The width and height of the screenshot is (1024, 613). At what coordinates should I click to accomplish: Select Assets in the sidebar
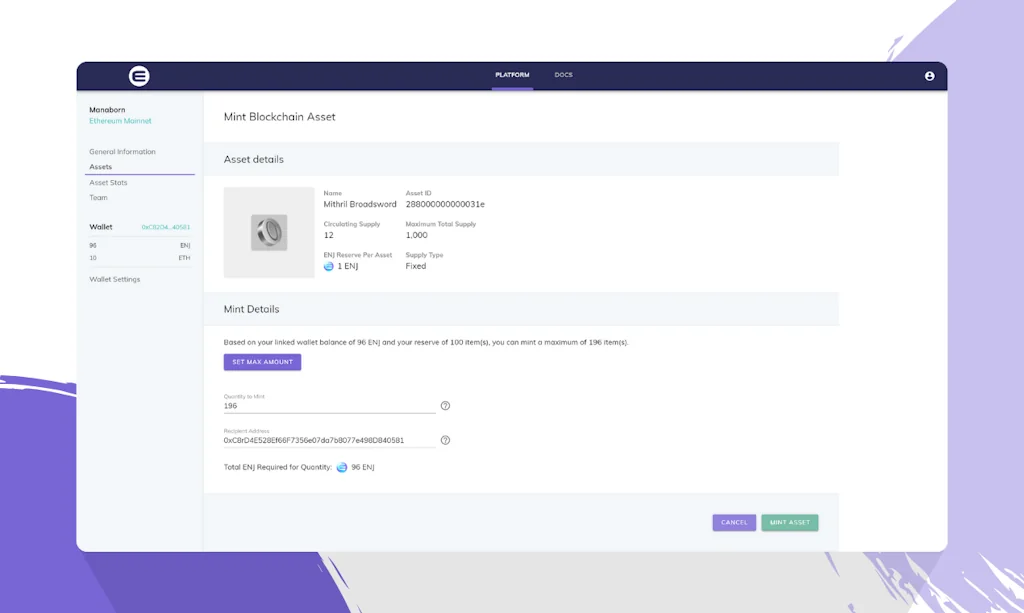(x=100, y=166)
